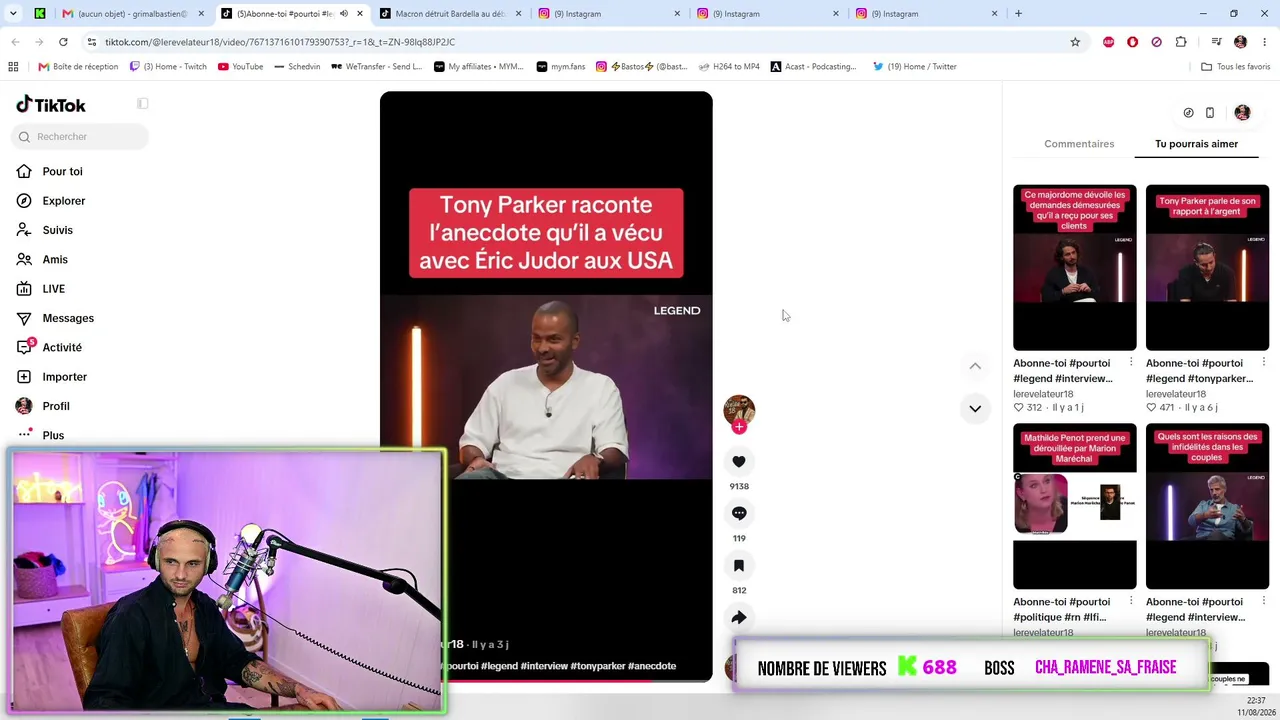1280x720 pixels.
Task: Follow creator with red plus badge
Action: (x=739, y=427)
